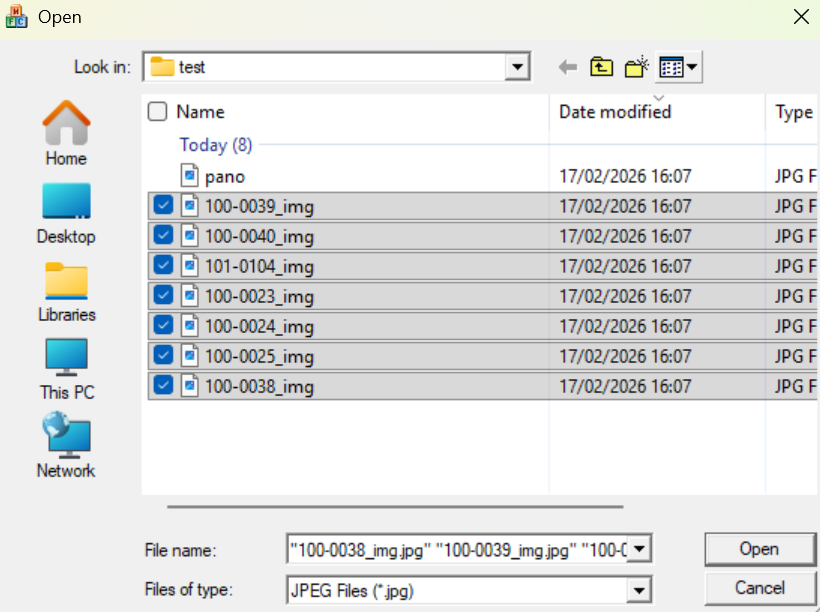Deselect the 100-0025_img checkbox

click(x=163, y=356)
